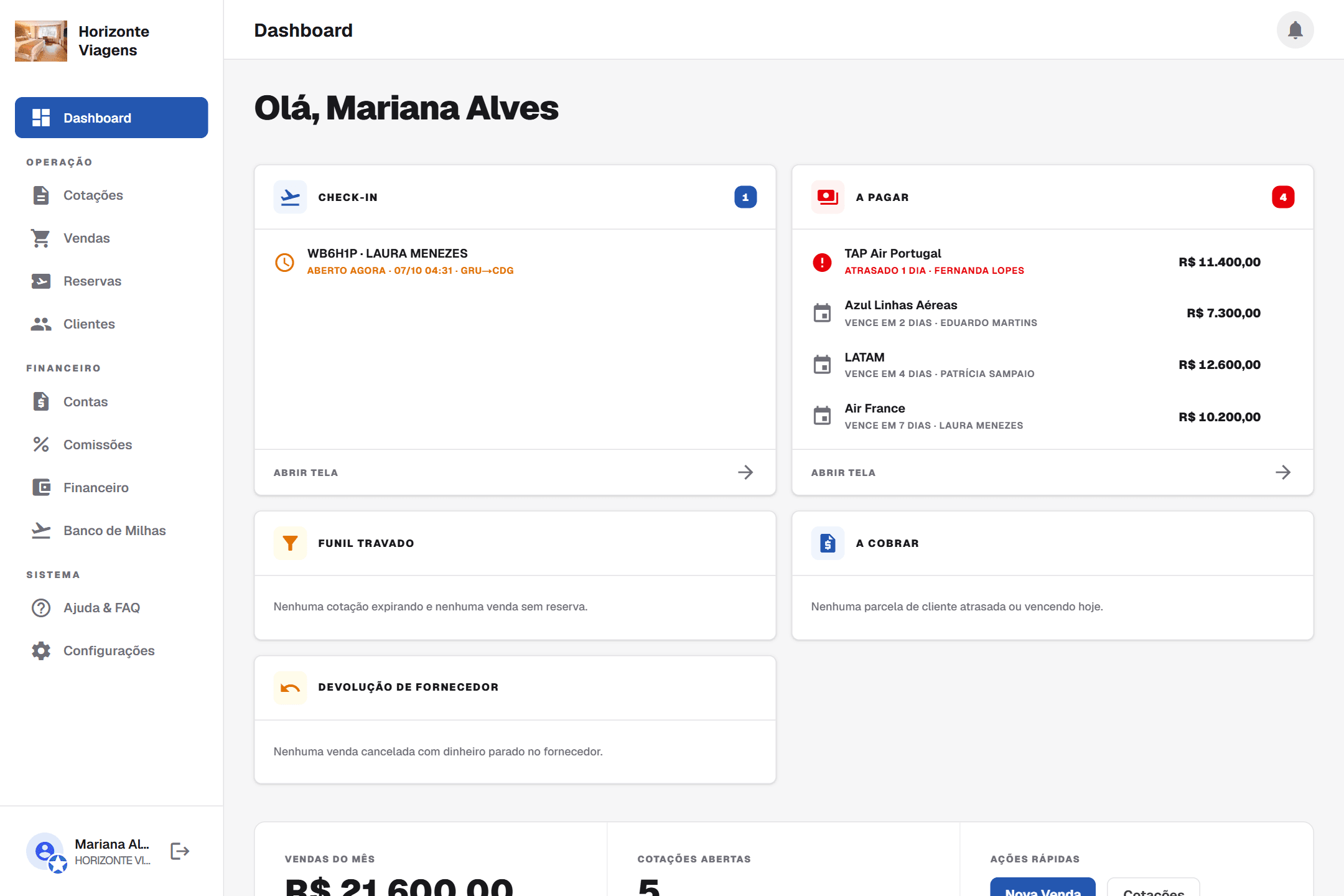Click the Check-in count badge 1

coord(745,197)
